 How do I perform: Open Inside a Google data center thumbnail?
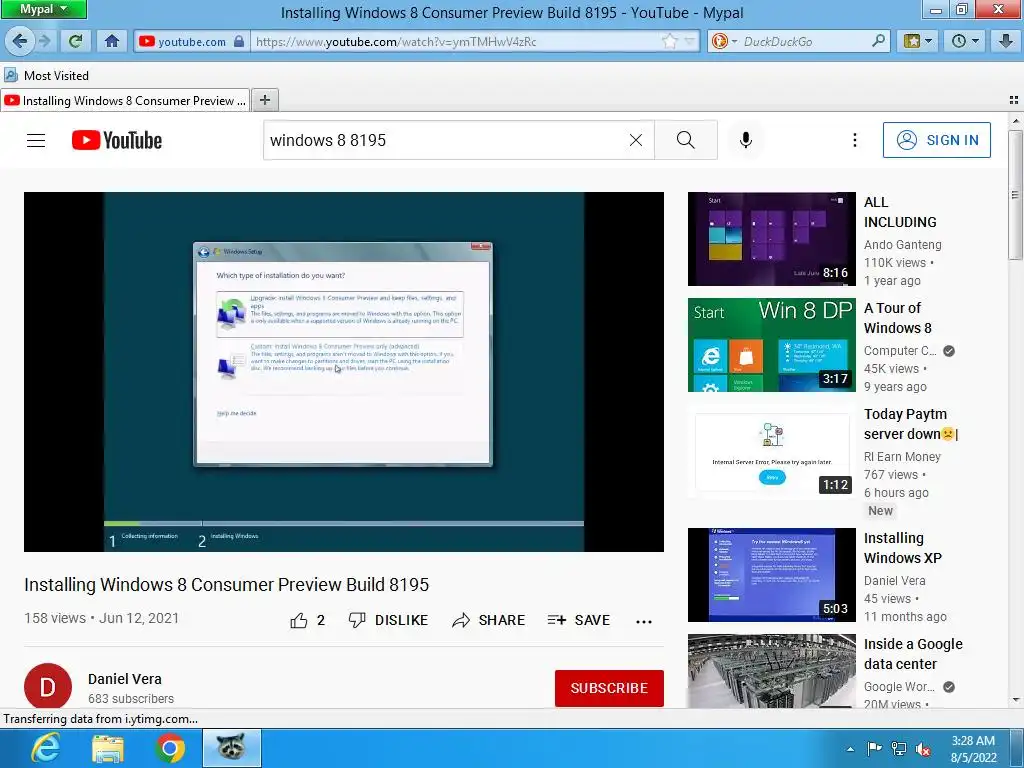pyautogui.click(x=771, y=671)
